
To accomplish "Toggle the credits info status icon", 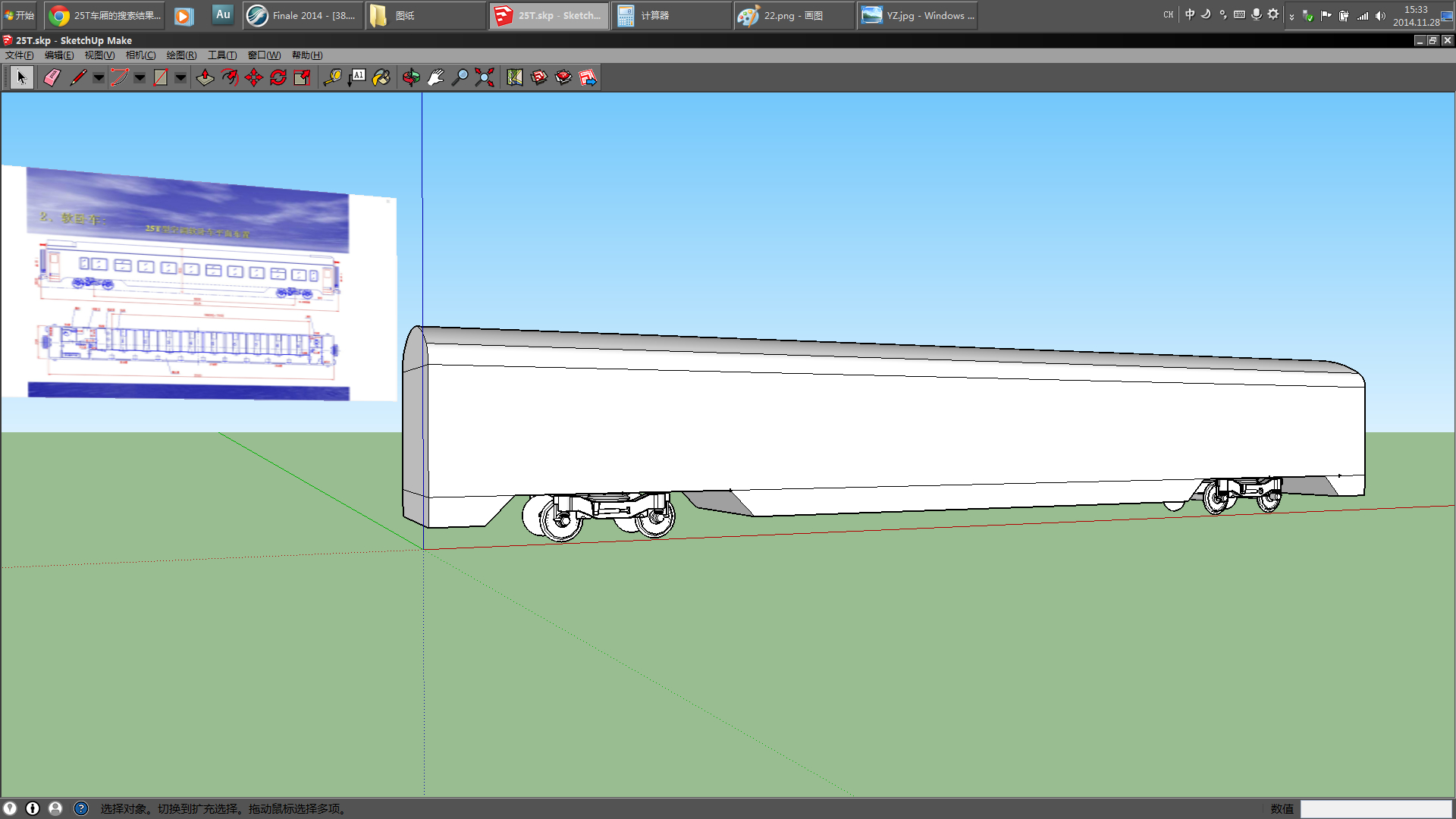I will pyautogui.click(x=33, y=808).
